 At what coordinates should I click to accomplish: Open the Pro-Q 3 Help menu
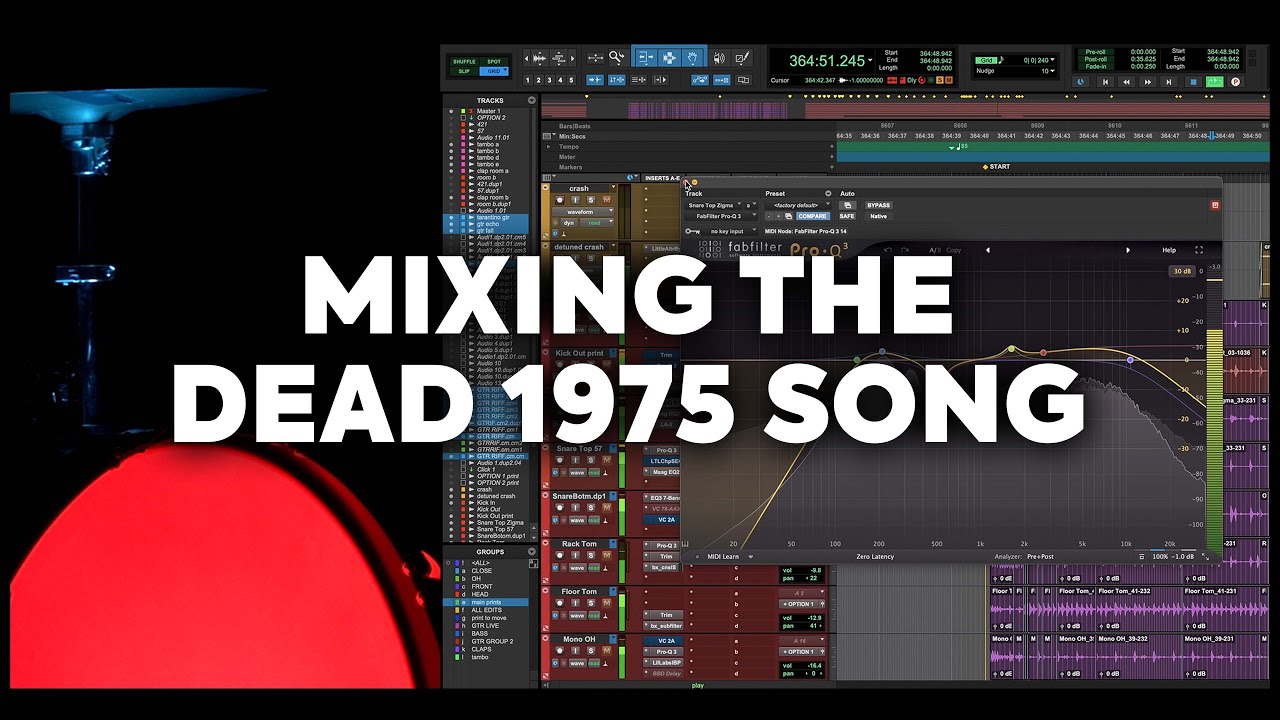point(1169,250)
